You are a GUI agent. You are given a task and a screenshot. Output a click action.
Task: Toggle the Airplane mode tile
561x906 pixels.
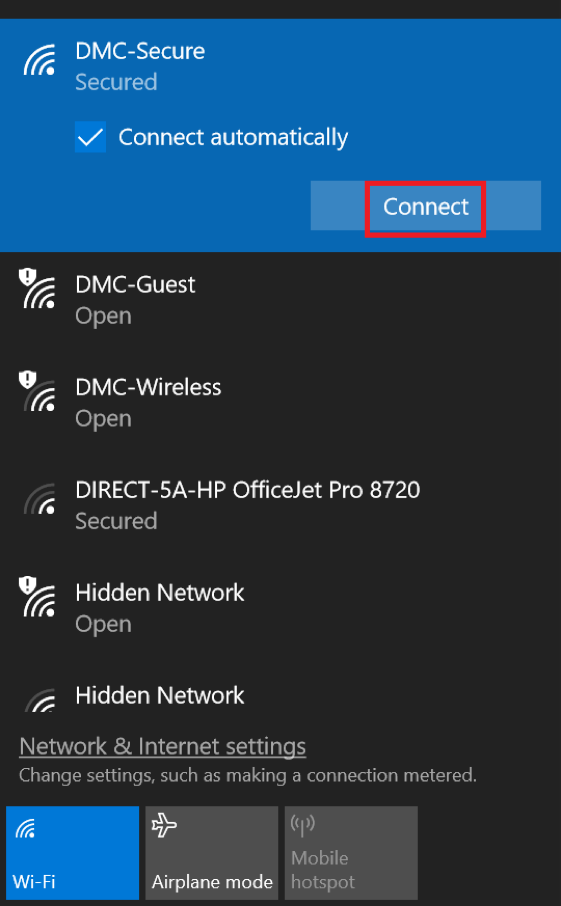211,853
